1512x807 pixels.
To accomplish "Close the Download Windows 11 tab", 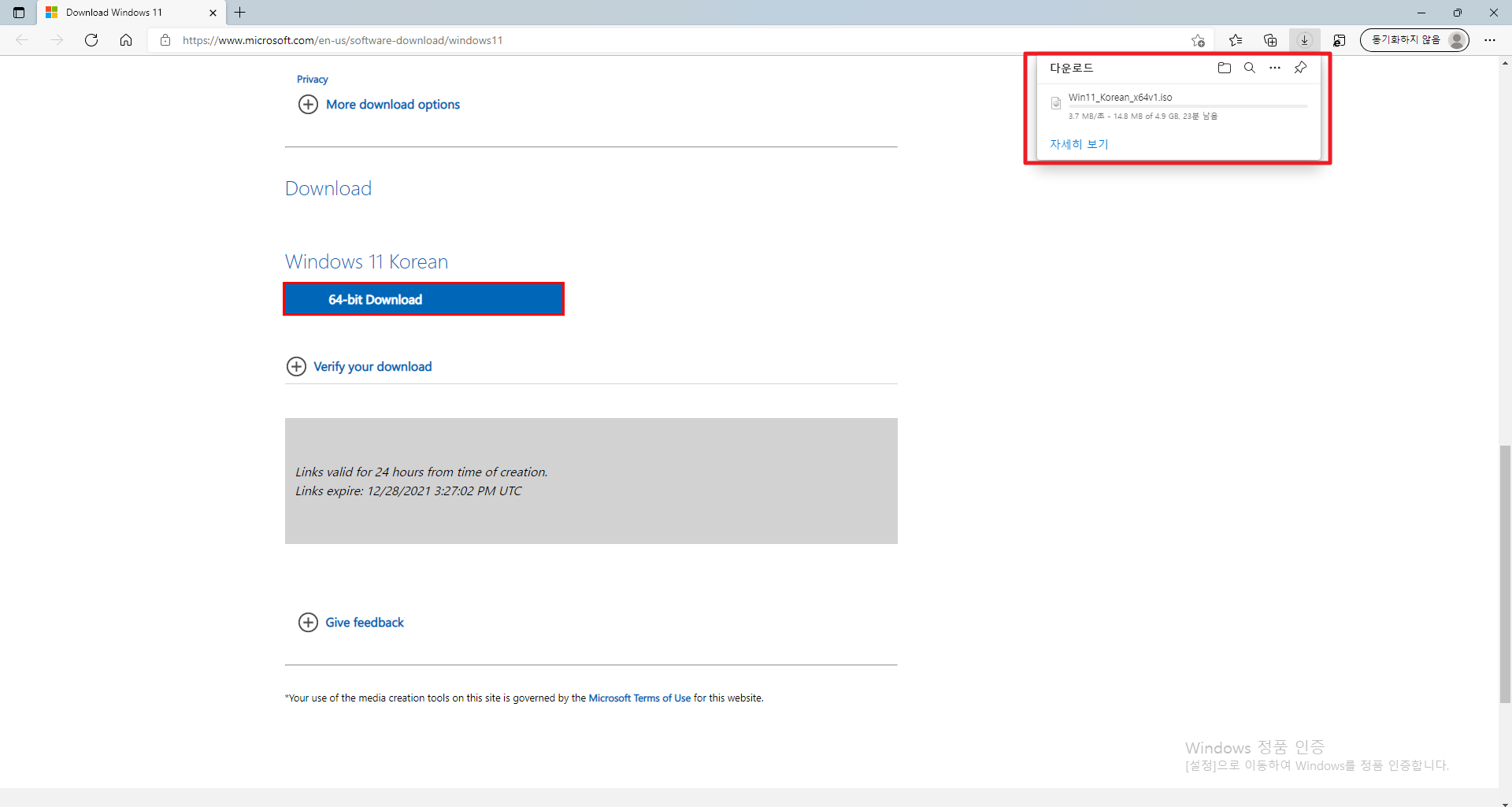I will (213, 13).
